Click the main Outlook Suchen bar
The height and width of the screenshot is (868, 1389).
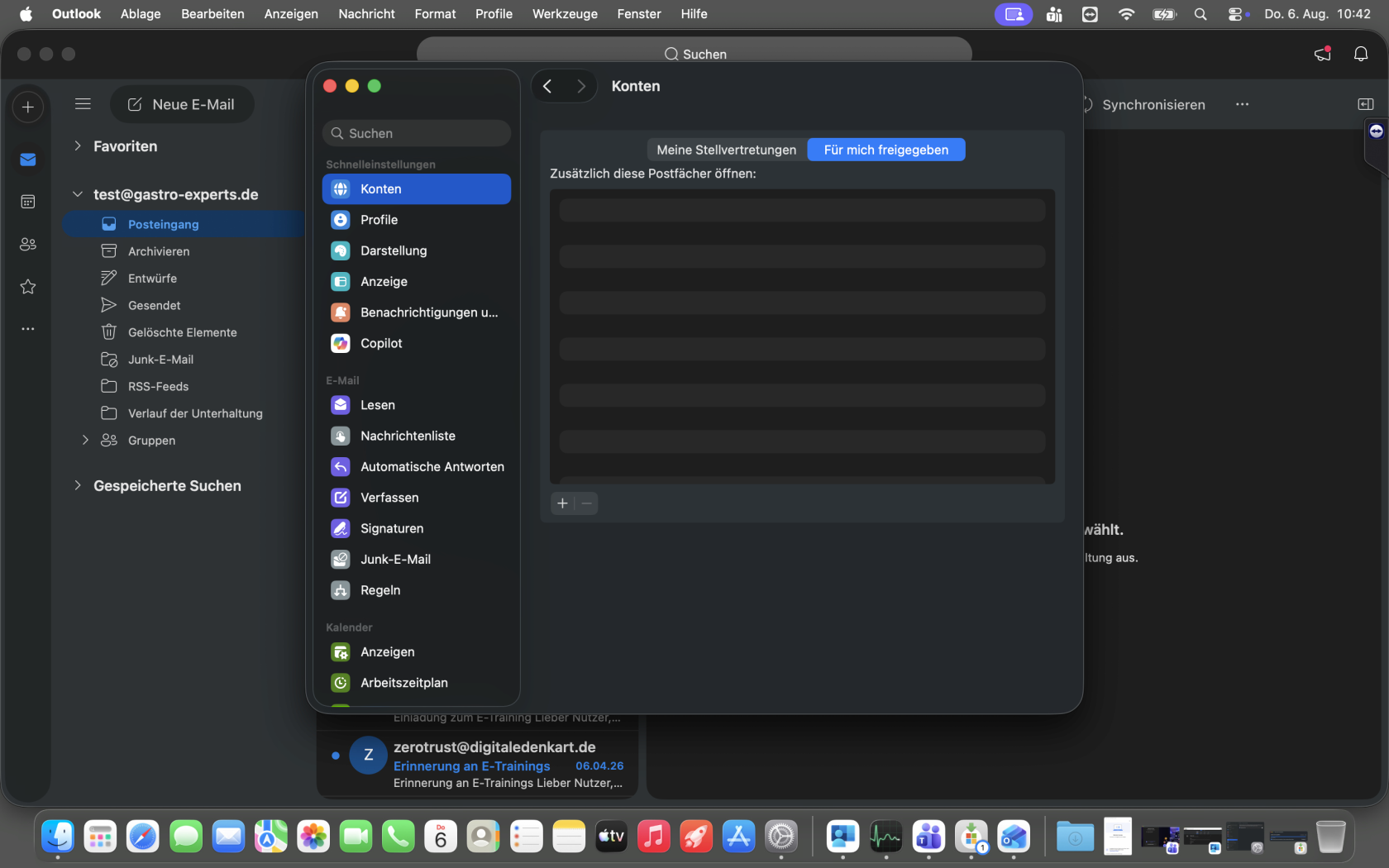coord(694,54)
